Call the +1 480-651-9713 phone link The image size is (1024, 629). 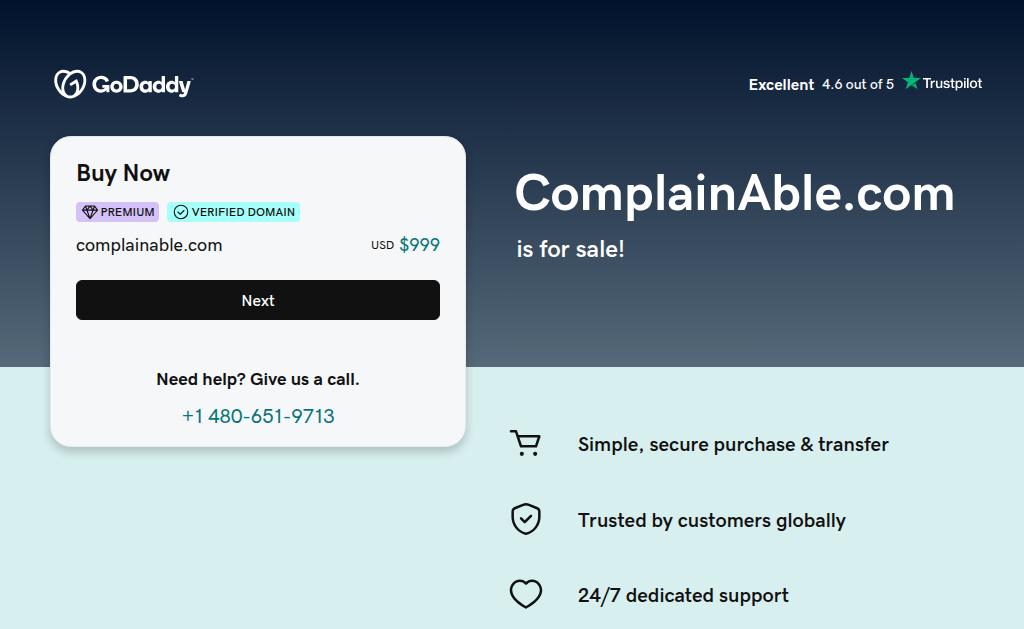tap(258, 416)
